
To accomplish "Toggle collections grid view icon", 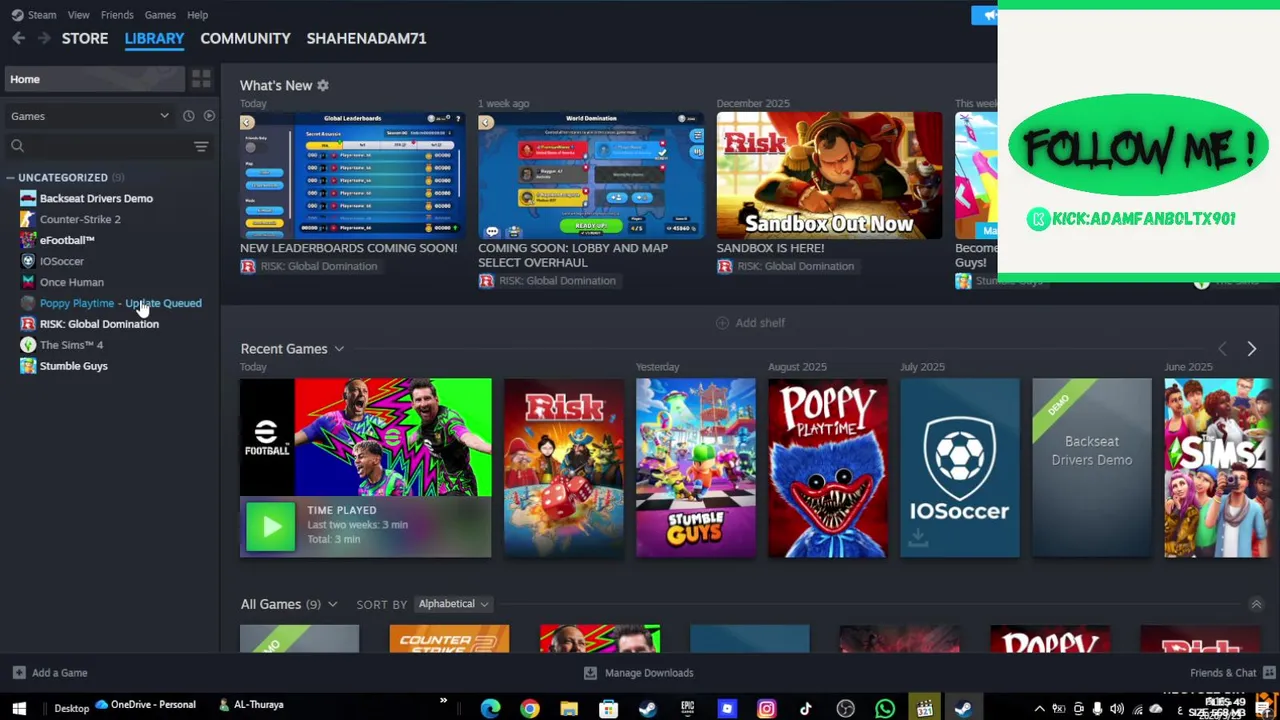I will pyautogui.click(x=201, y=79).
